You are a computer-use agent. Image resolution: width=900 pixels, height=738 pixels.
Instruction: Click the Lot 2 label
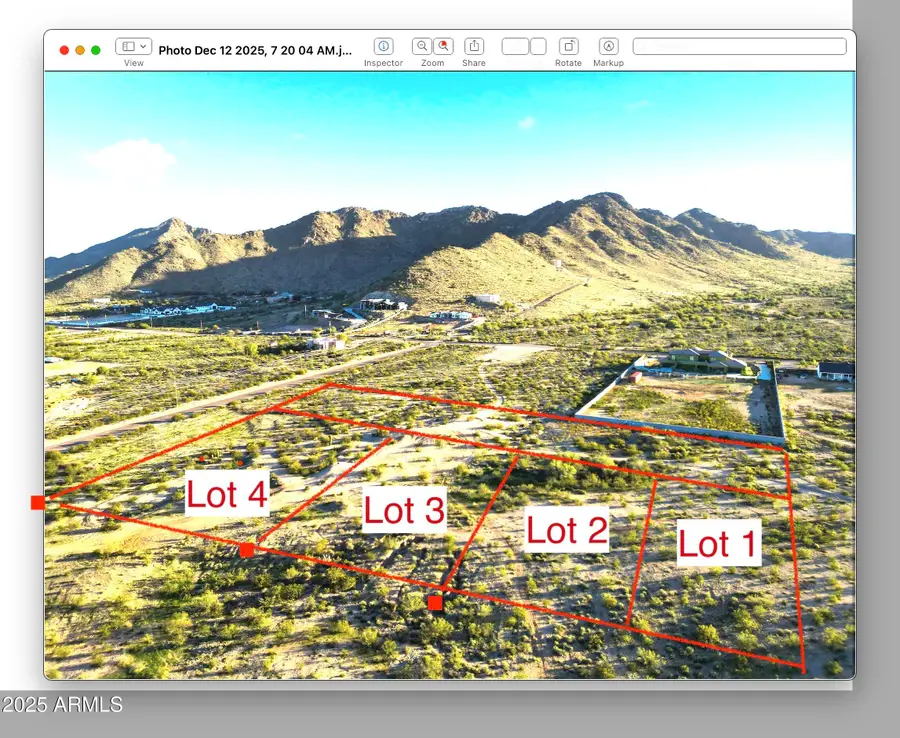pos(568,531)
